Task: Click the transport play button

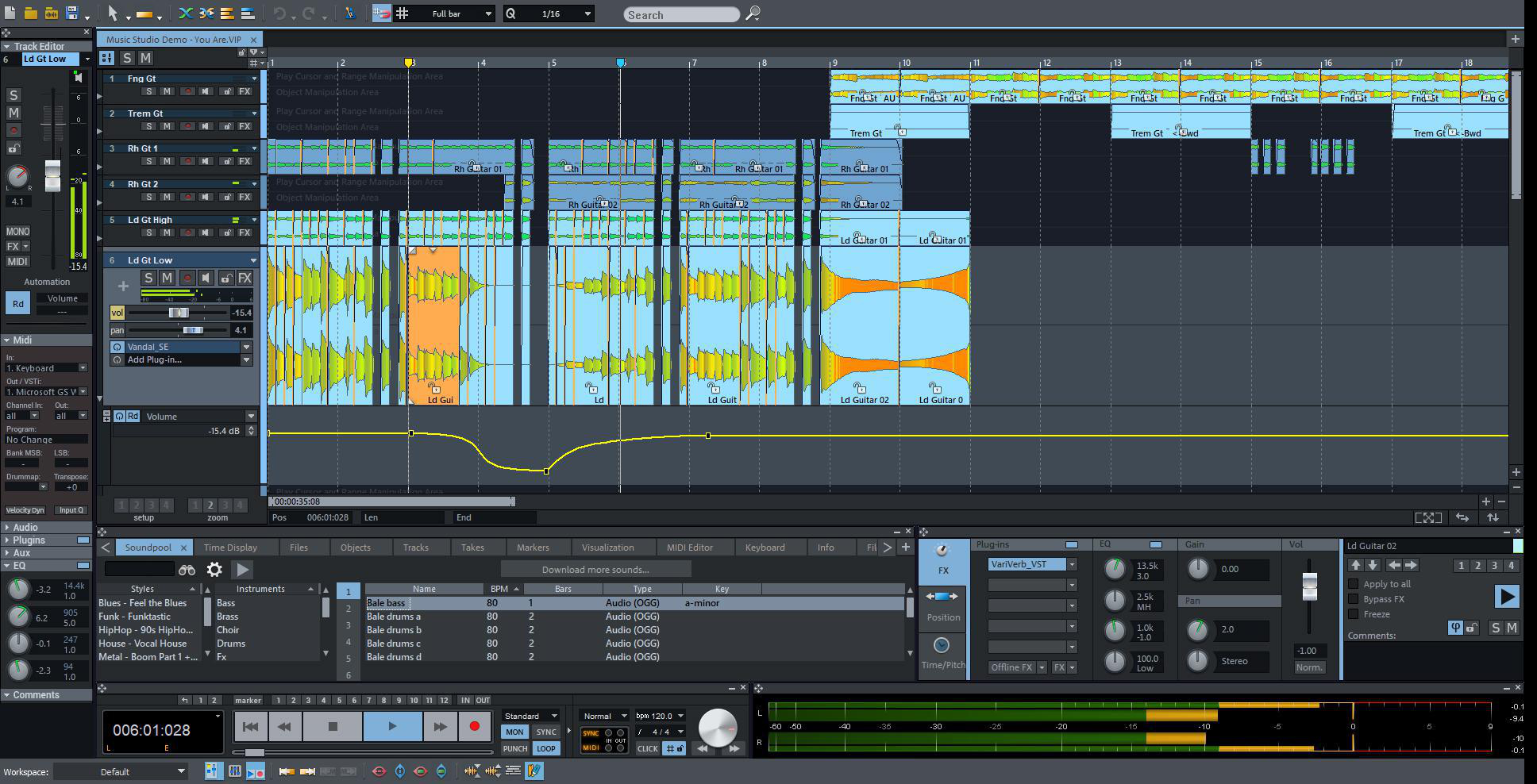Action: [x=392, y=726]
